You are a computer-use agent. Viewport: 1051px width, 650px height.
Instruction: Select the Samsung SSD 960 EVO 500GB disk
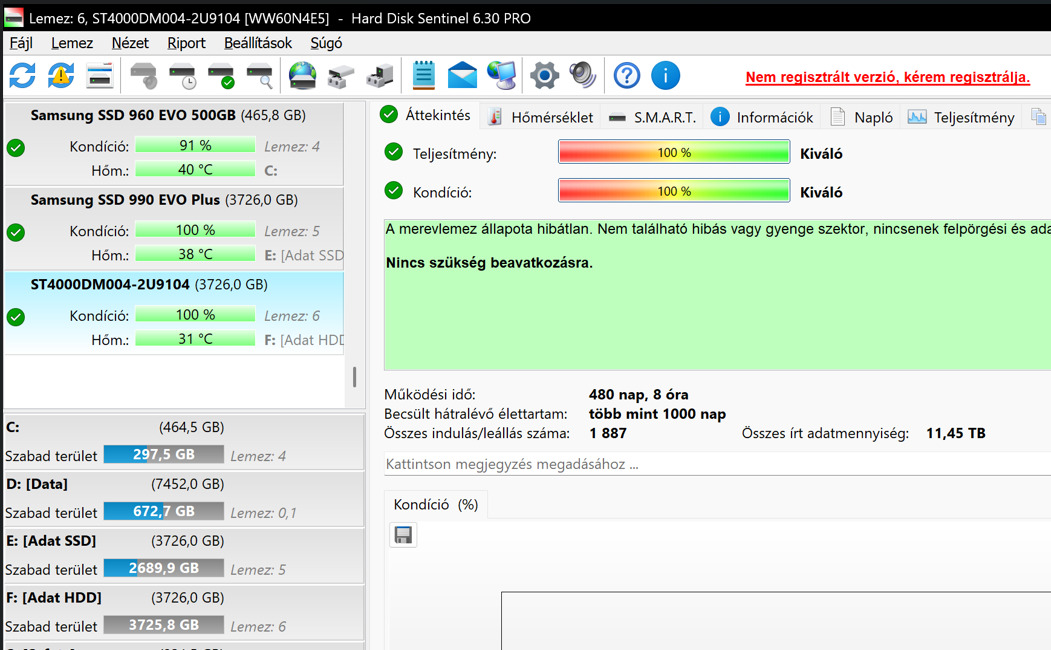pos(174,143)
